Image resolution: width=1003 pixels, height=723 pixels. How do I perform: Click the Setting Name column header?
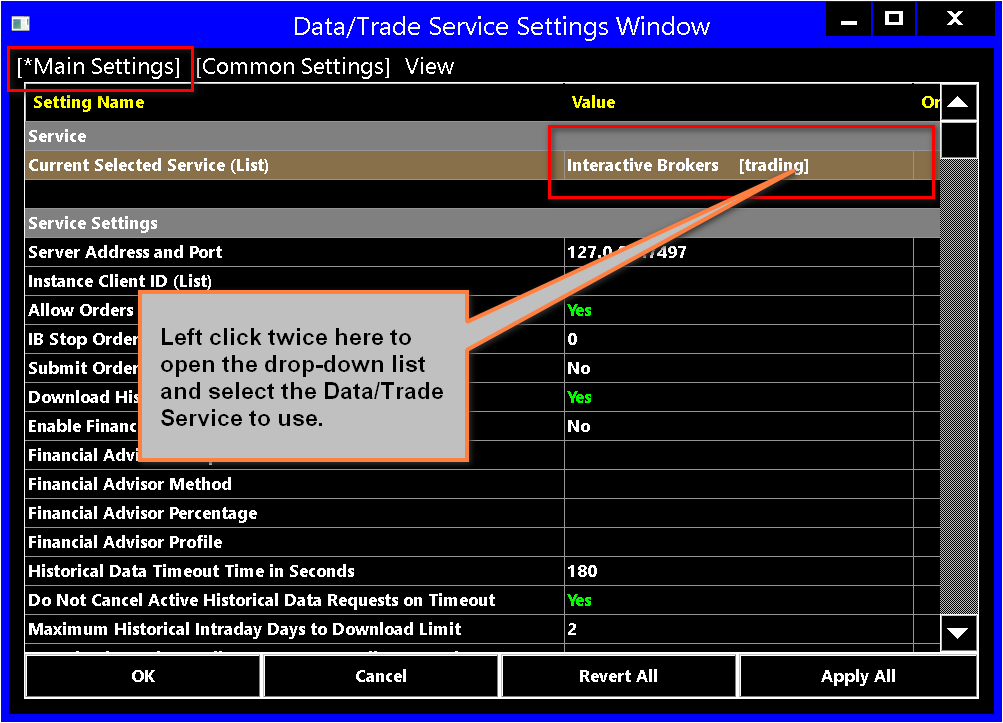tap(88, 102)
